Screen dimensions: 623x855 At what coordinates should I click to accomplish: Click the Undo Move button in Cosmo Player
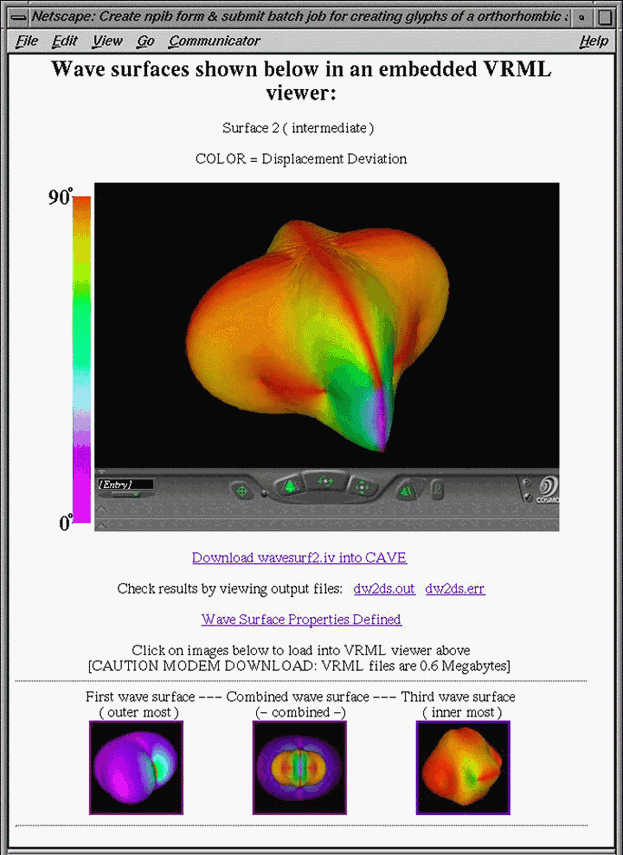coord(408,491)
